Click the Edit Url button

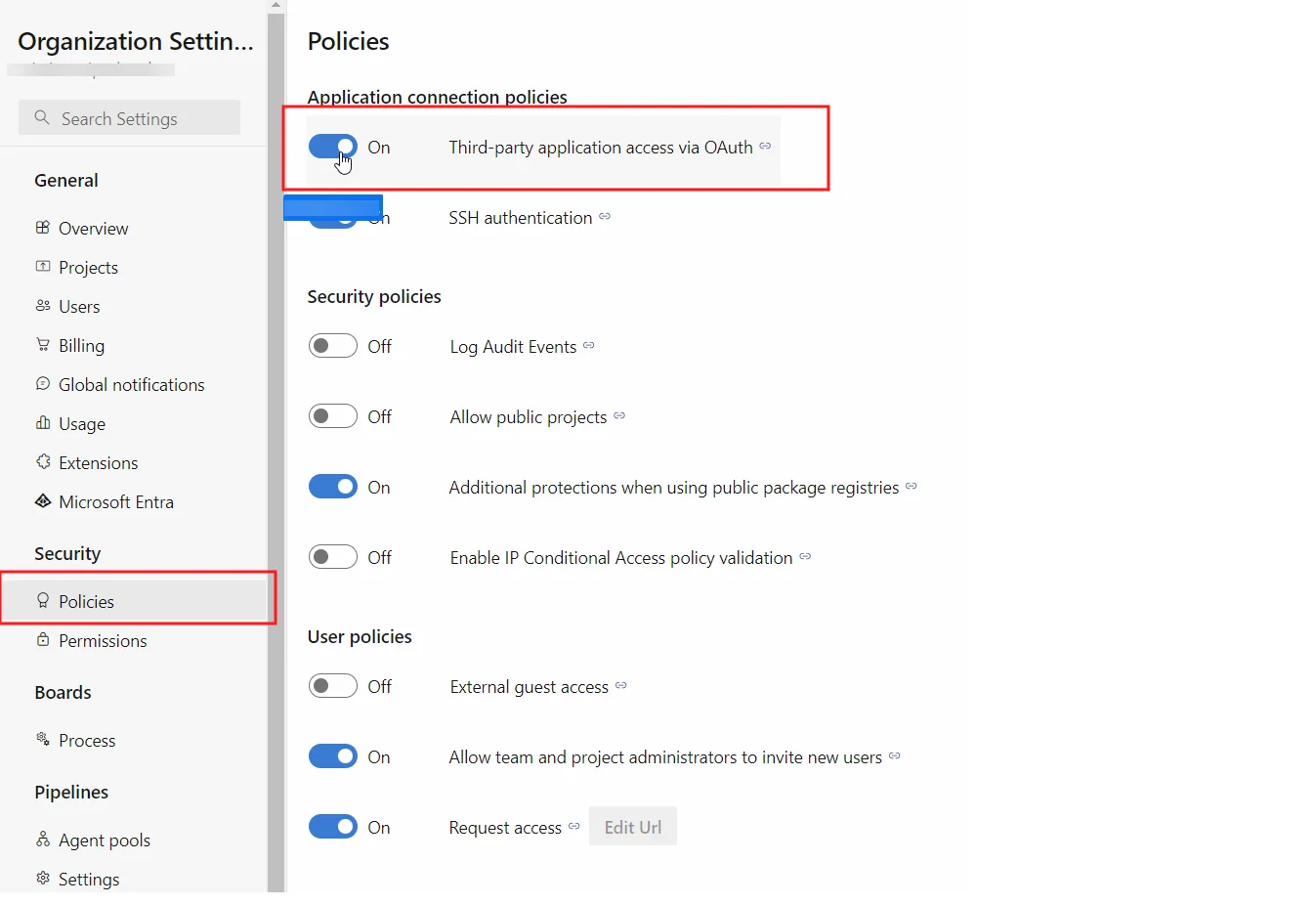(x=633, y=826)
